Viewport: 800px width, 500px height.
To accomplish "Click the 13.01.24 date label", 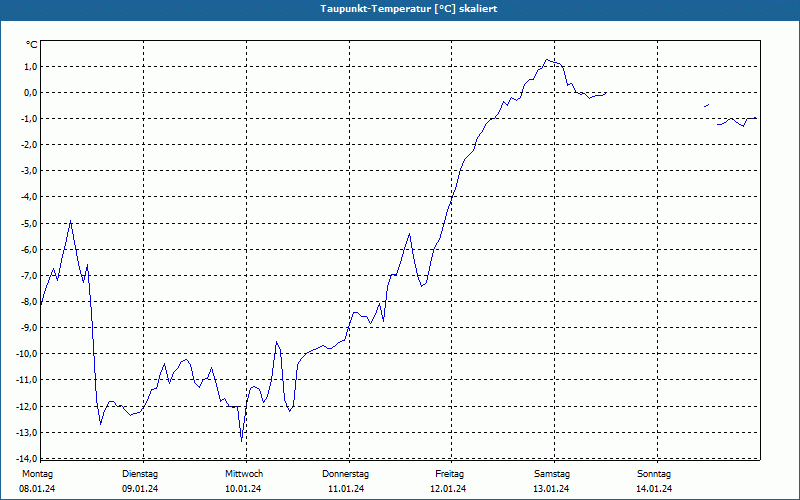I will (551, 489).
